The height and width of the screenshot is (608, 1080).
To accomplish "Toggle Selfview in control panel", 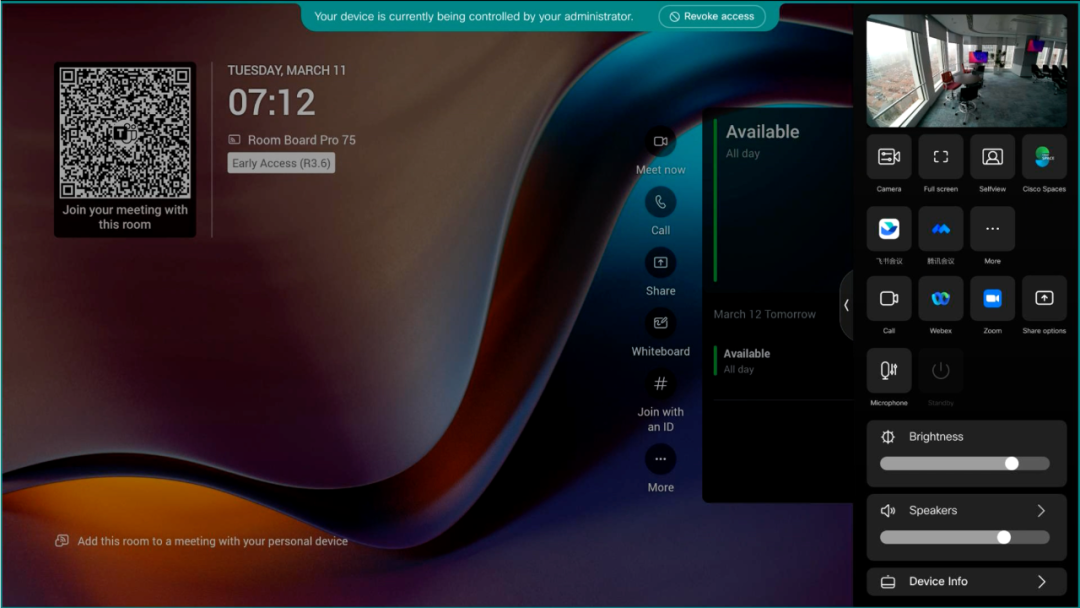I will pyautogui.click(x=992, y=157).
